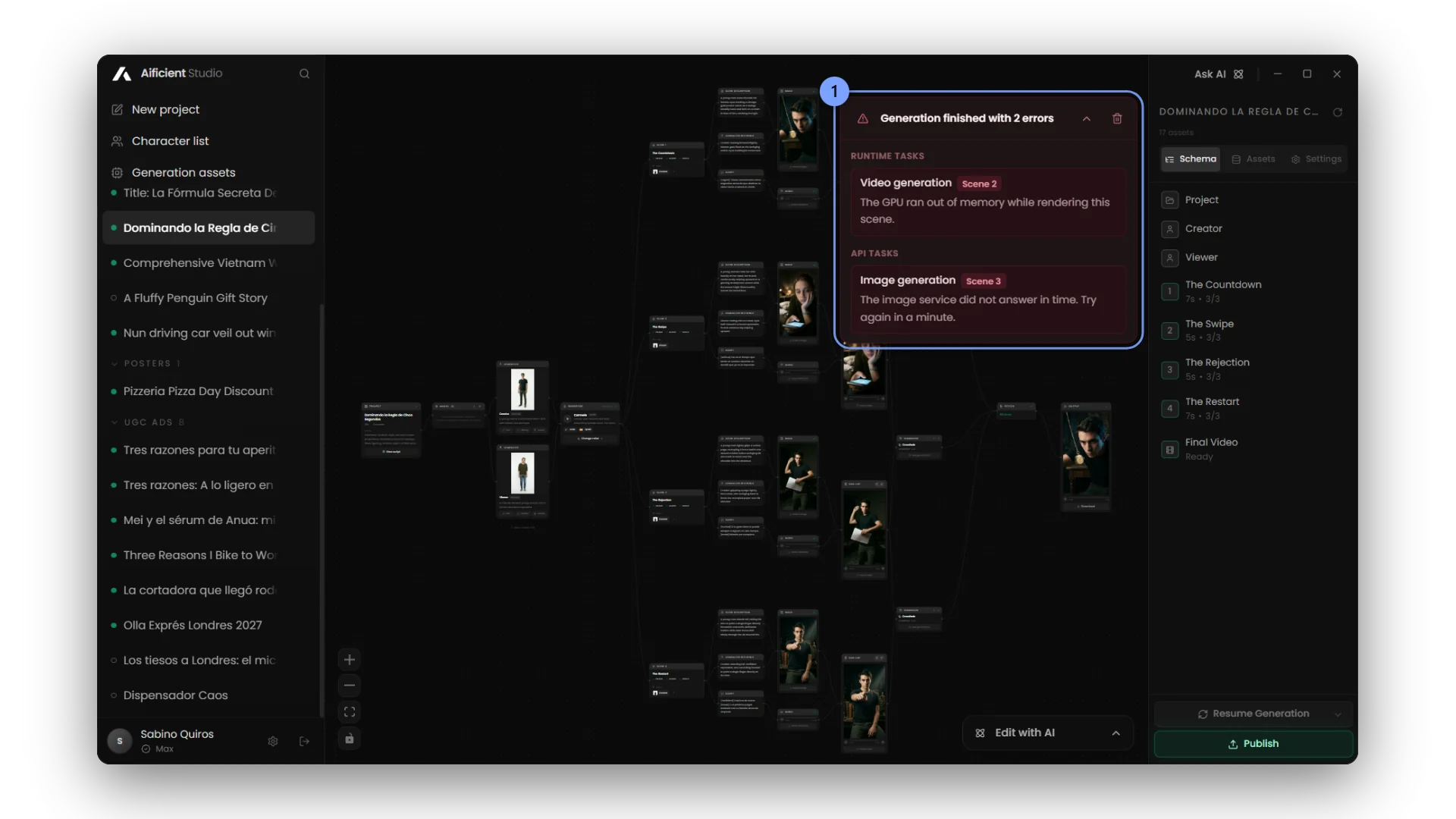Delete the errors notification with trash icon

[x=1117, y=119]
